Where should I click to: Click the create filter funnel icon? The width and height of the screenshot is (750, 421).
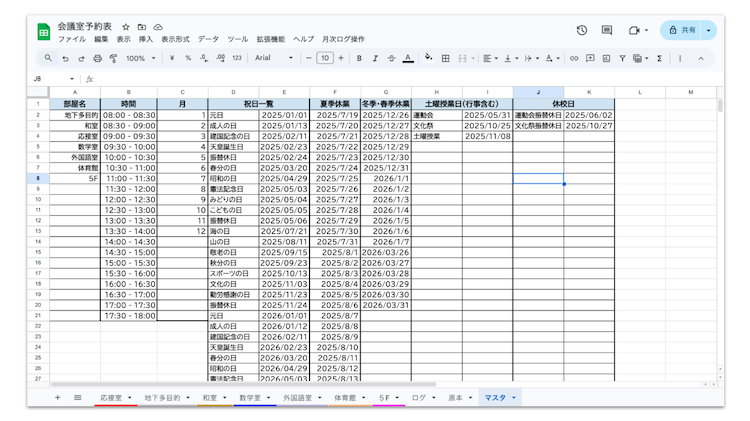pyautogui.click(x=622, y=59)
